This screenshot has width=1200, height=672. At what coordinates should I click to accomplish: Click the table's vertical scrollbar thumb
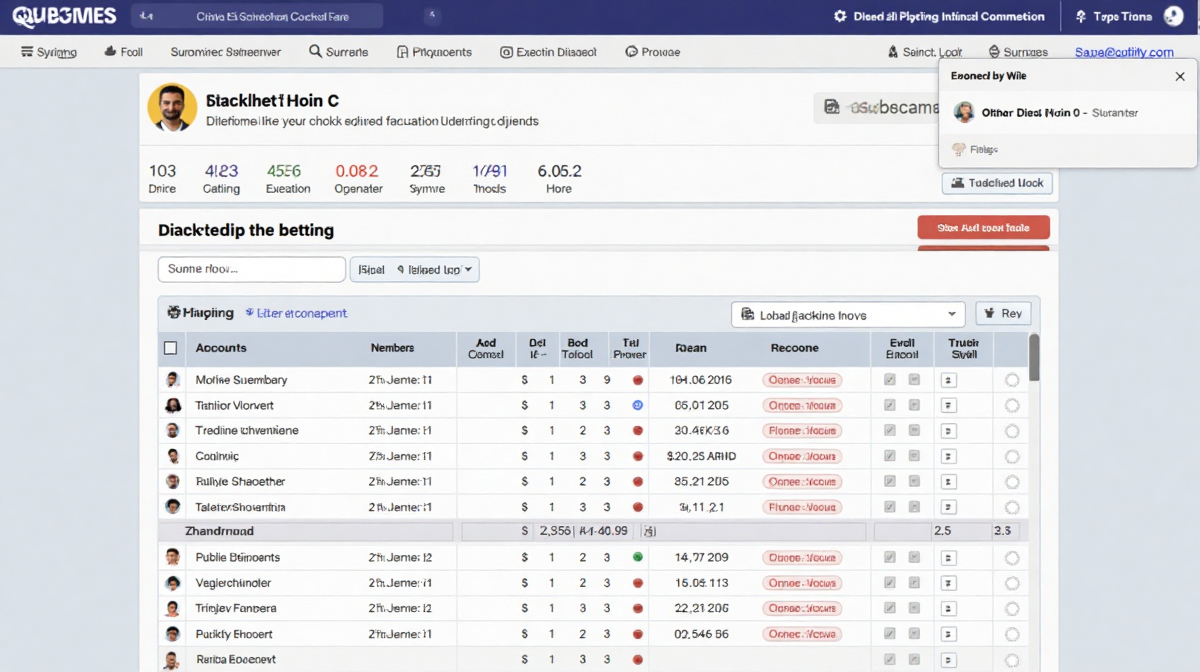(1034, 357)
